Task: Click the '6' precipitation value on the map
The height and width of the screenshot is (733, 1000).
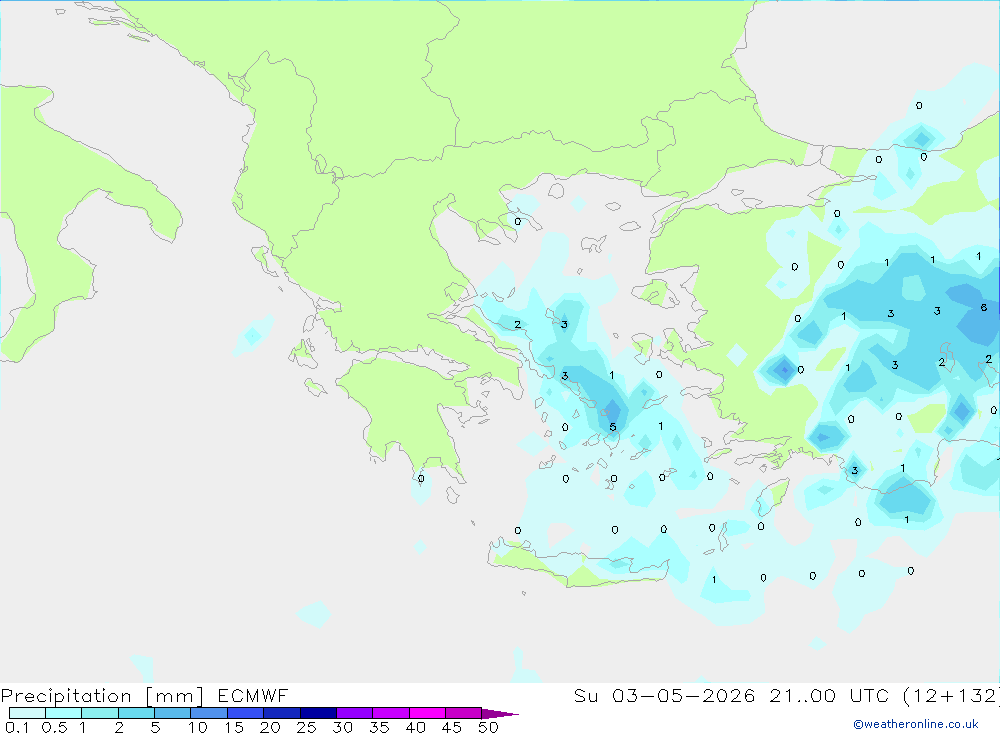Action: [x=984, y=307]
